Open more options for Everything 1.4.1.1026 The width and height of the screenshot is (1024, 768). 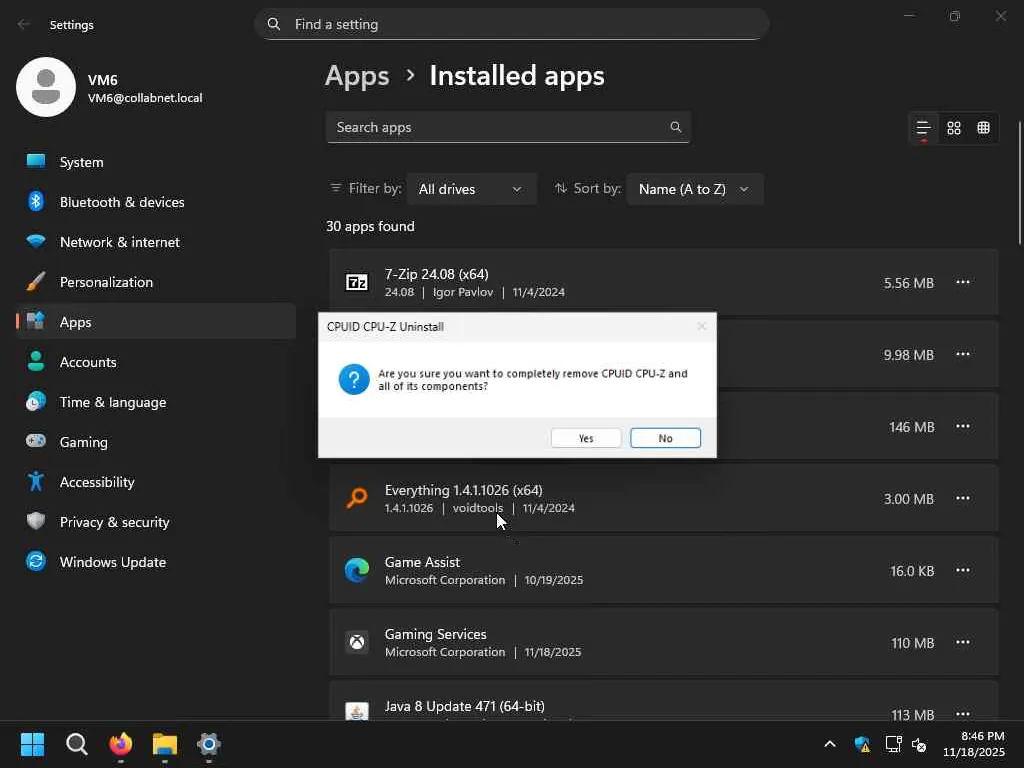[963, 499]
